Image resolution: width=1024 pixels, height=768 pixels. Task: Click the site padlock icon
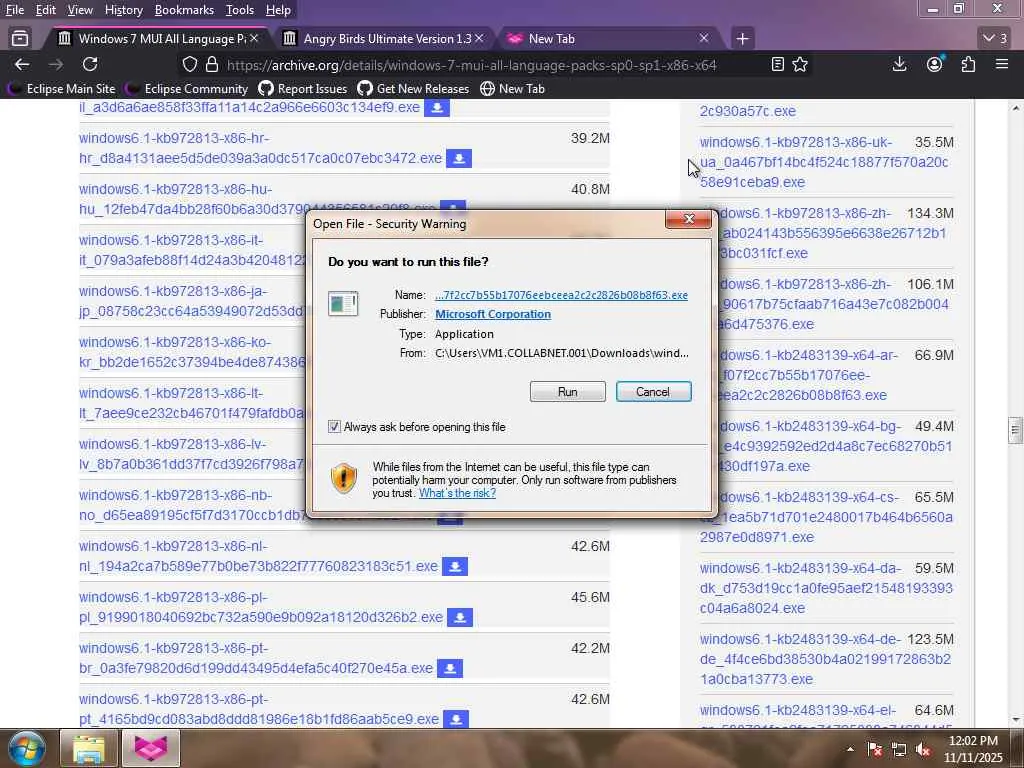pyautogui.click(x=212, y=65)
